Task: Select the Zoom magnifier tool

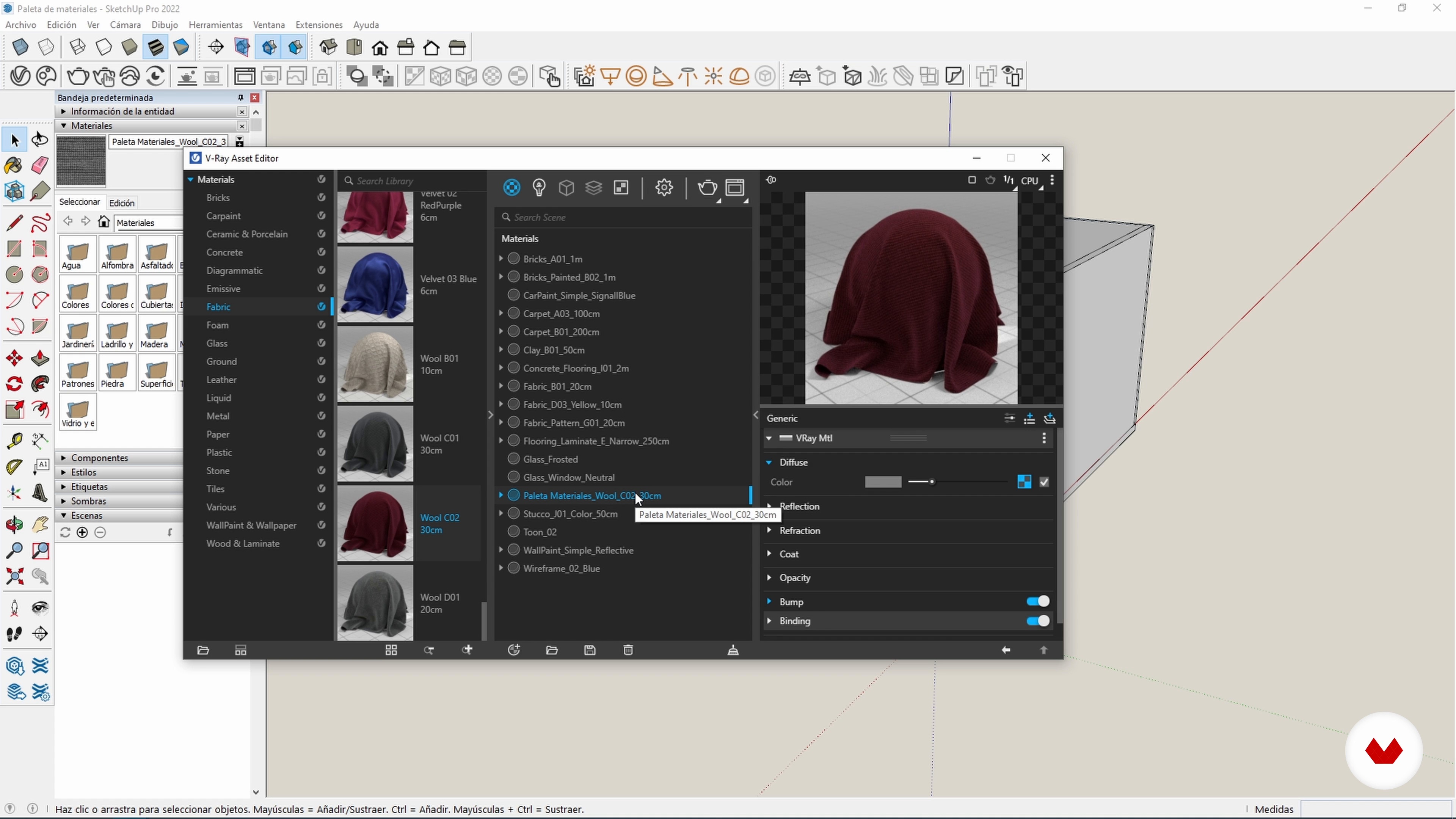Action: pos(14,551)
